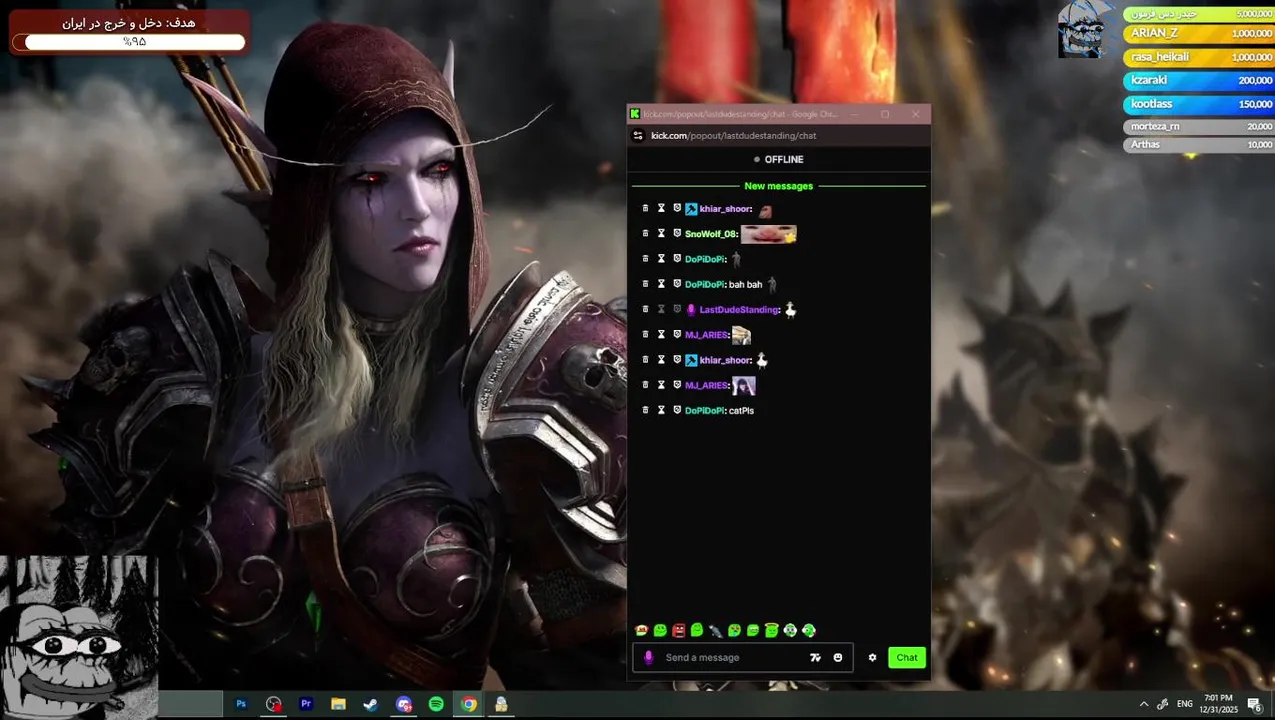Click the timeout hourglass beside SnoWolf_08's message
Screen dimensions: 1275x720
[661, 233]
